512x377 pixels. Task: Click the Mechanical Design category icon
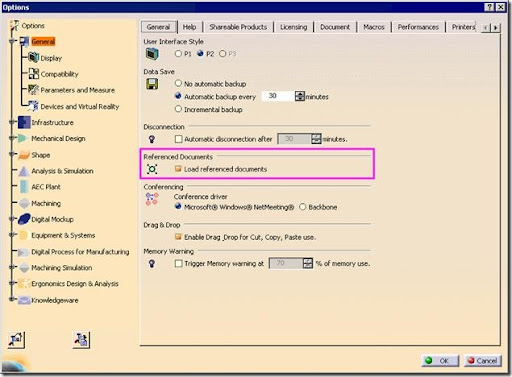pos(23,138)
